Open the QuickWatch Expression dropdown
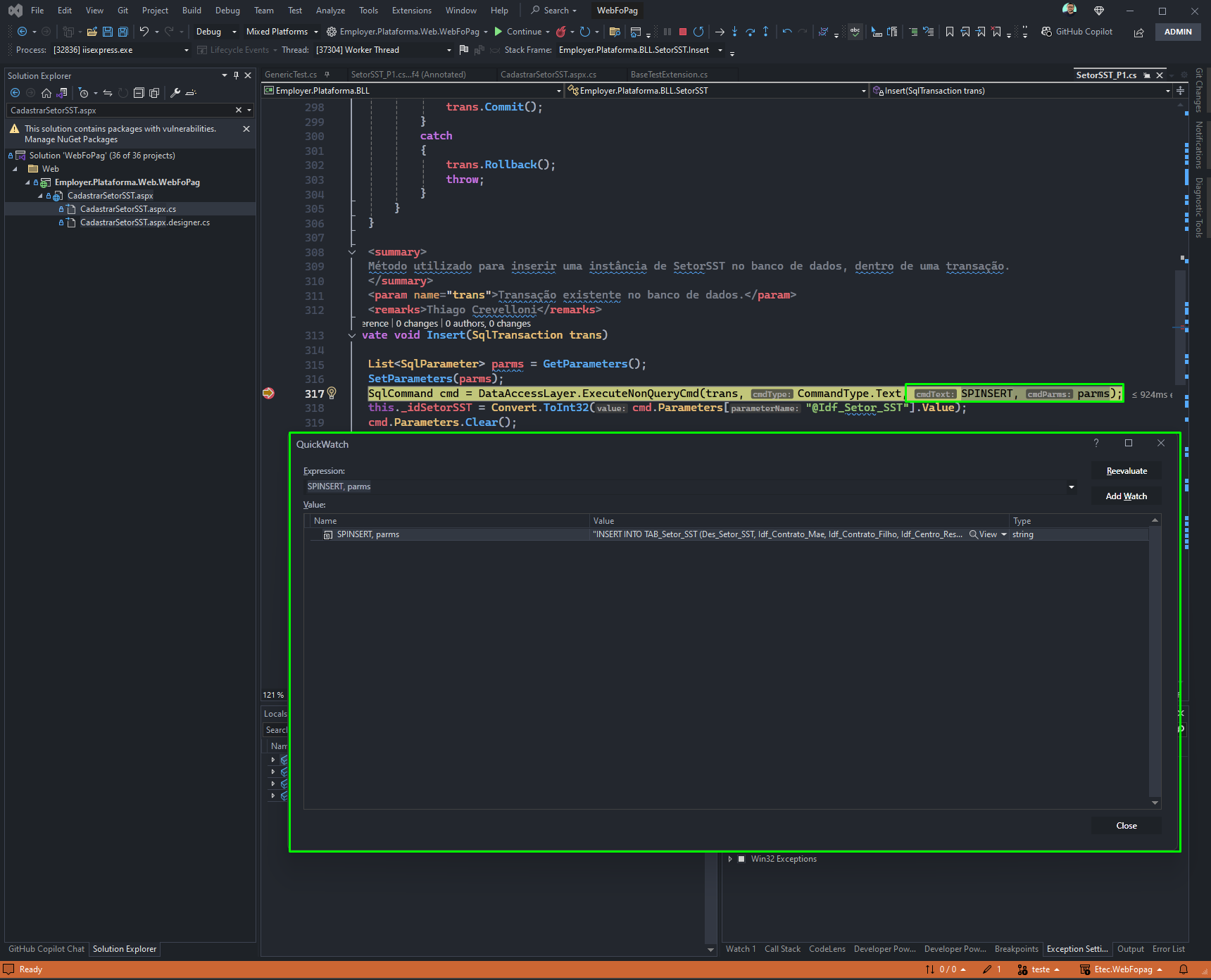This screenshot has height=980, width=1211. [x=1072, y=486]
